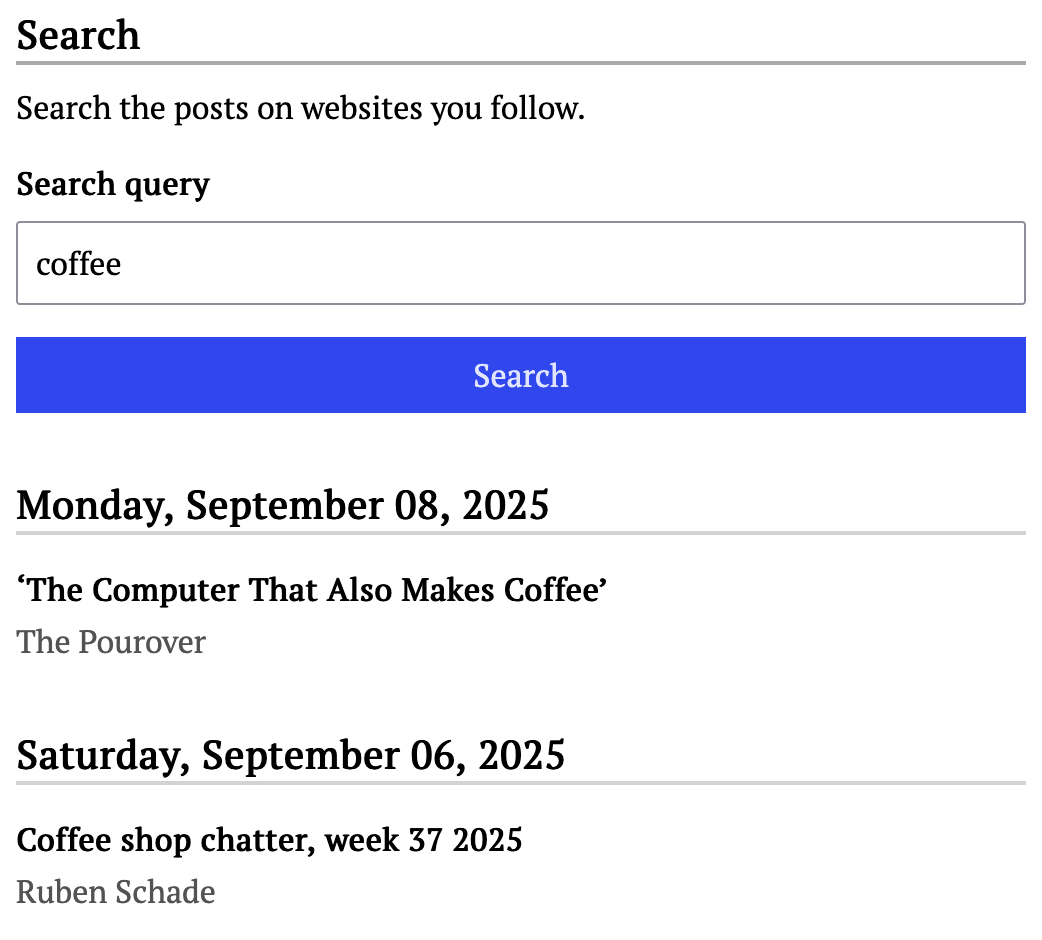1042x940 pixels.
Task: Submit the coffee search via the blue button
Action: (520, 375)
